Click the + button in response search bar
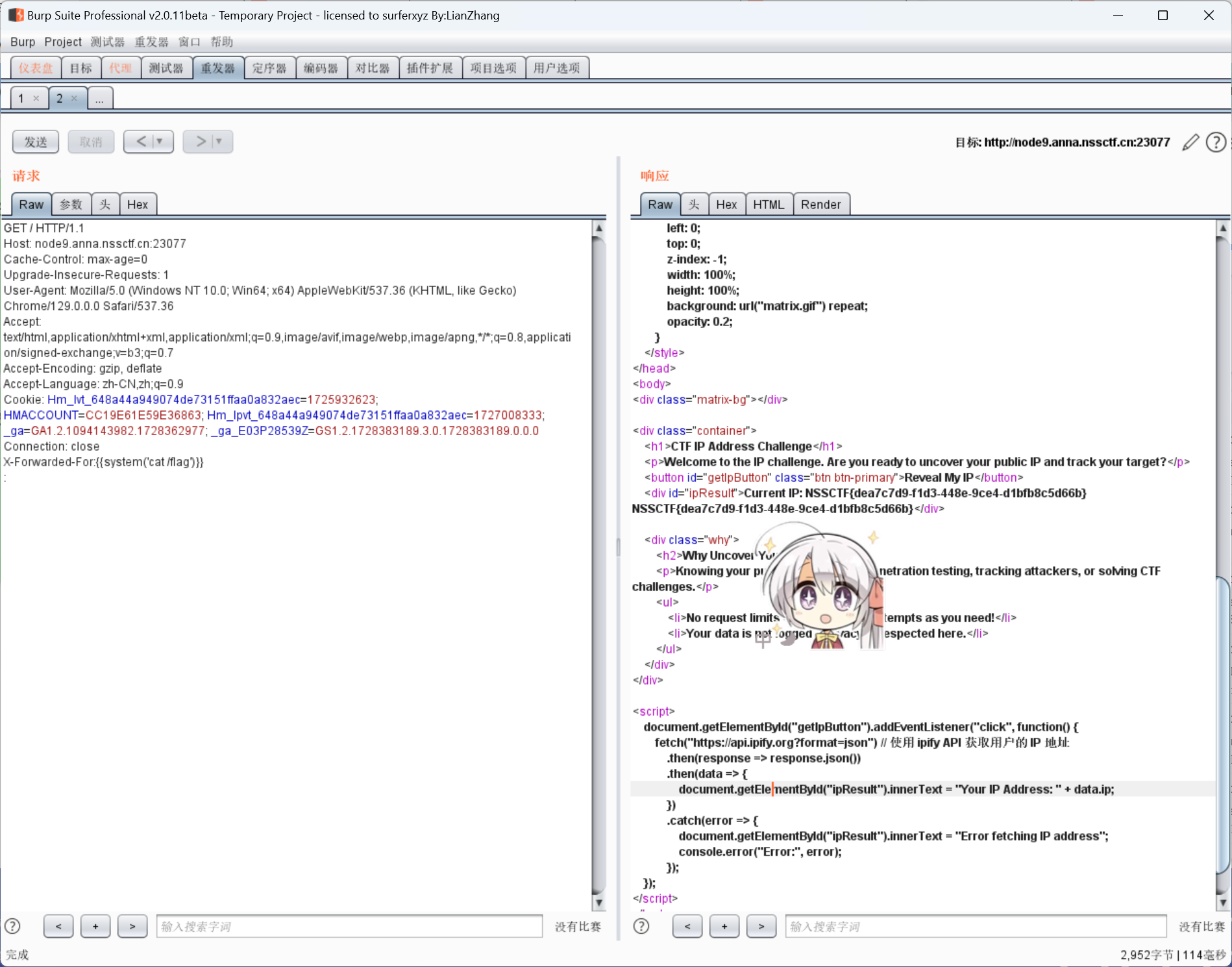The width and height of the screenshot is (1232, 967). (724, 927)
